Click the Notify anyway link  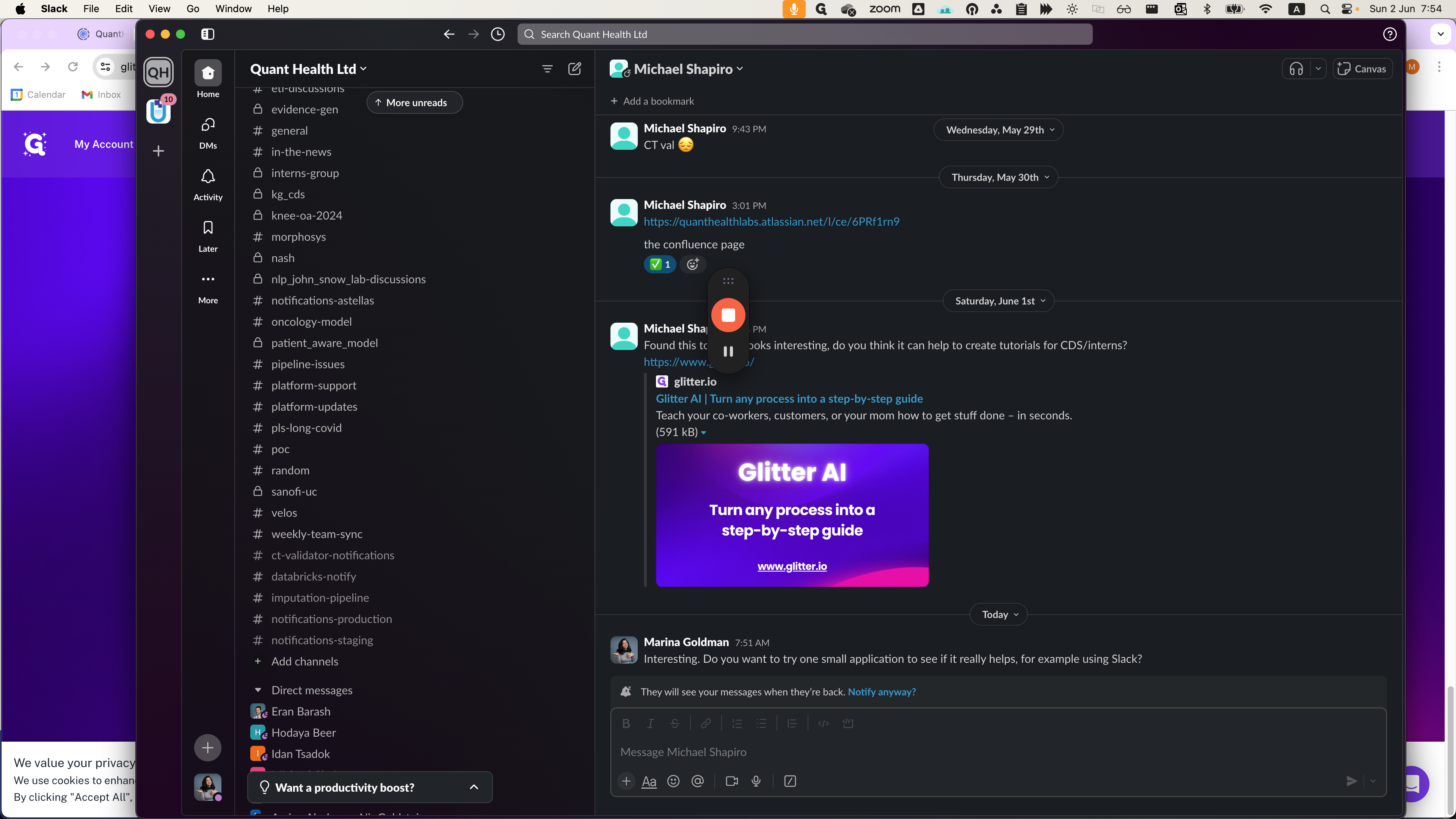pos(881,692)
